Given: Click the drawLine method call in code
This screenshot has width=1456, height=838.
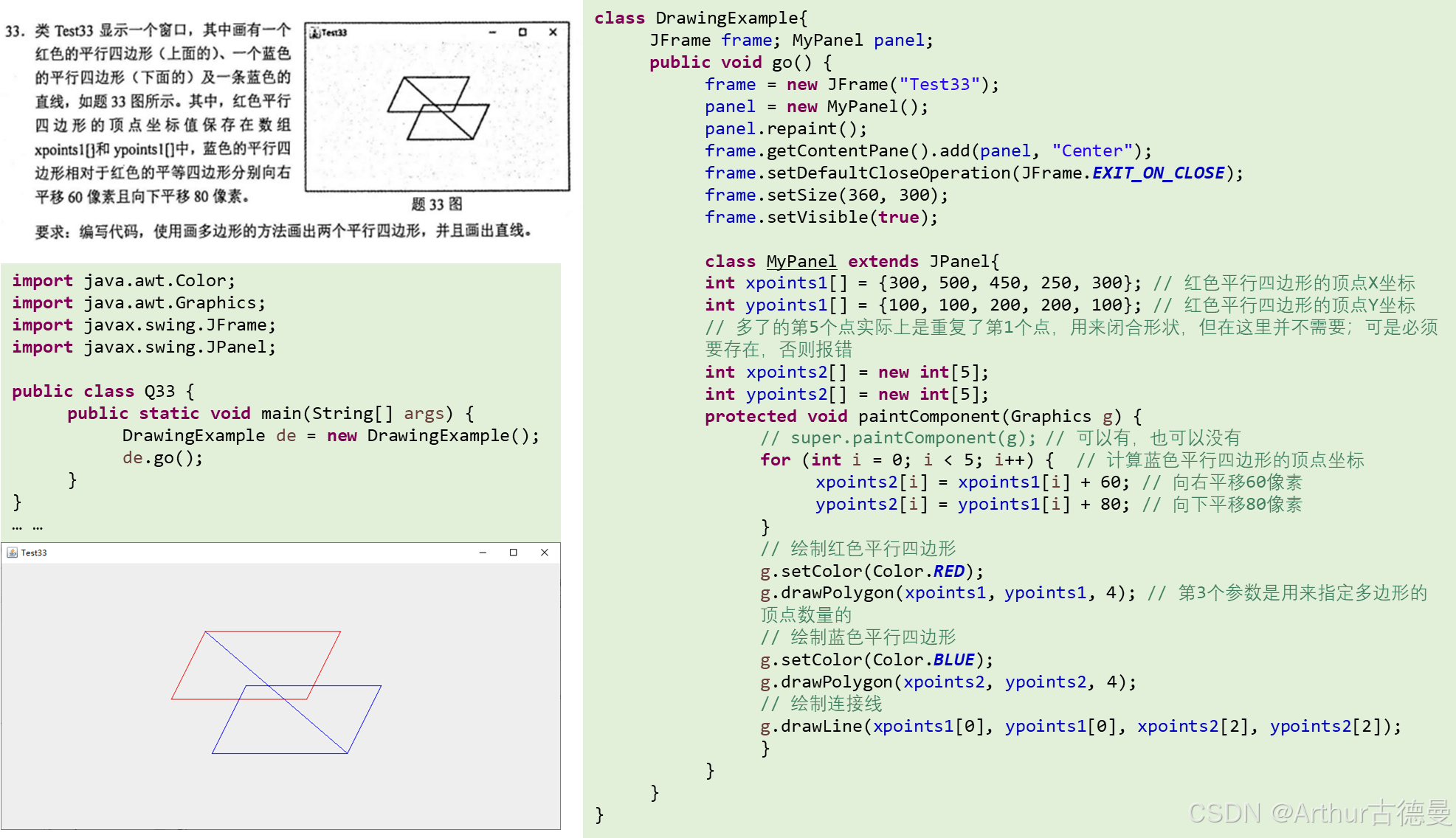Looking at the screenshot, I should [x=821, y=726].
